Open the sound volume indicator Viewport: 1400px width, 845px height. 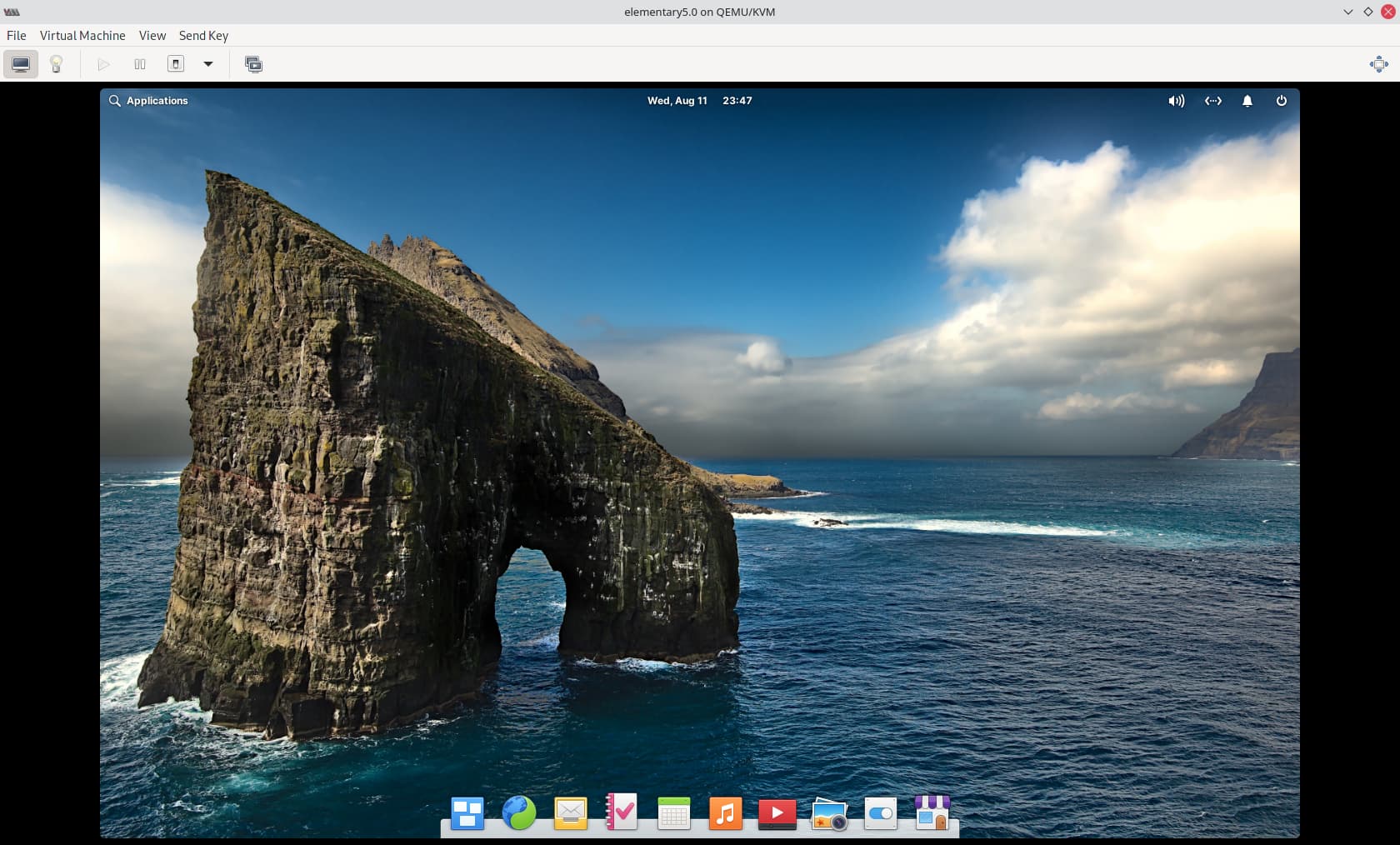(x=1176, y=101)
